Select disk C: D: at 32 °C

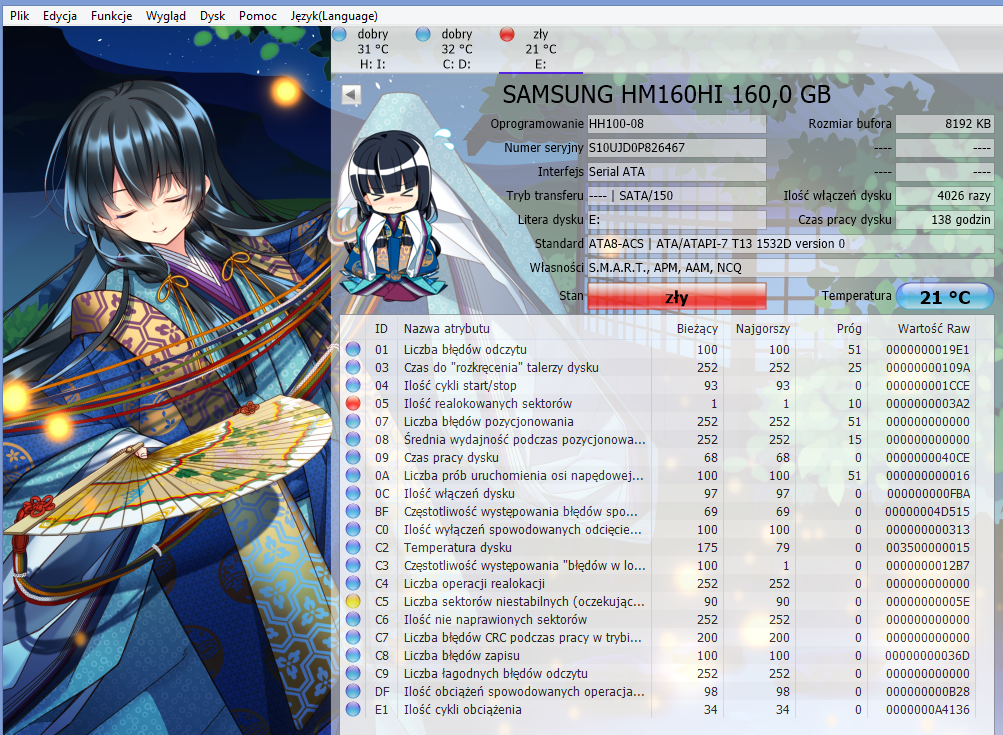coord(457,49)
